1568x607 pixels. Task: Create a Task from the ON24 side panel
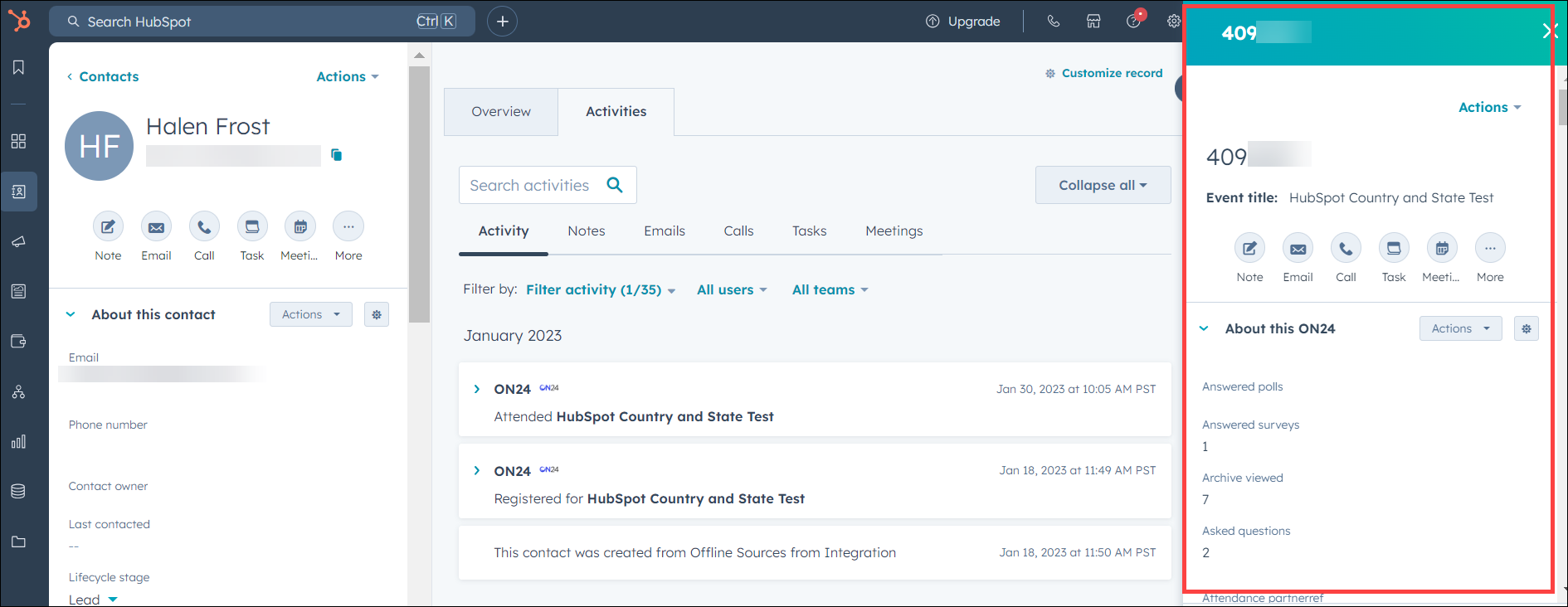(1394, 248)
